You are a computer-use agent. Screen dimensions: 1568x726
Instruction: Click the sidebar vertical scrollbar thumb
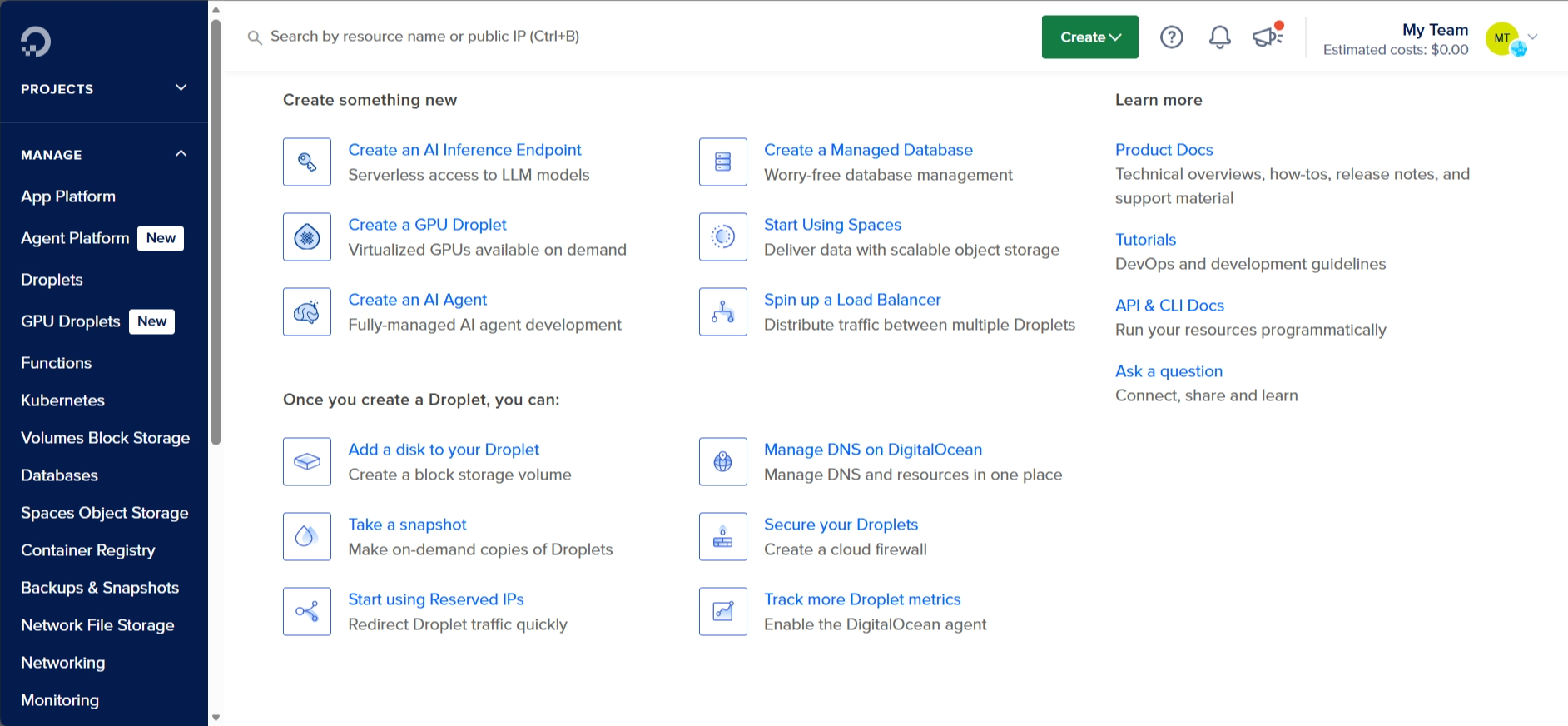(x=216, y=231)
